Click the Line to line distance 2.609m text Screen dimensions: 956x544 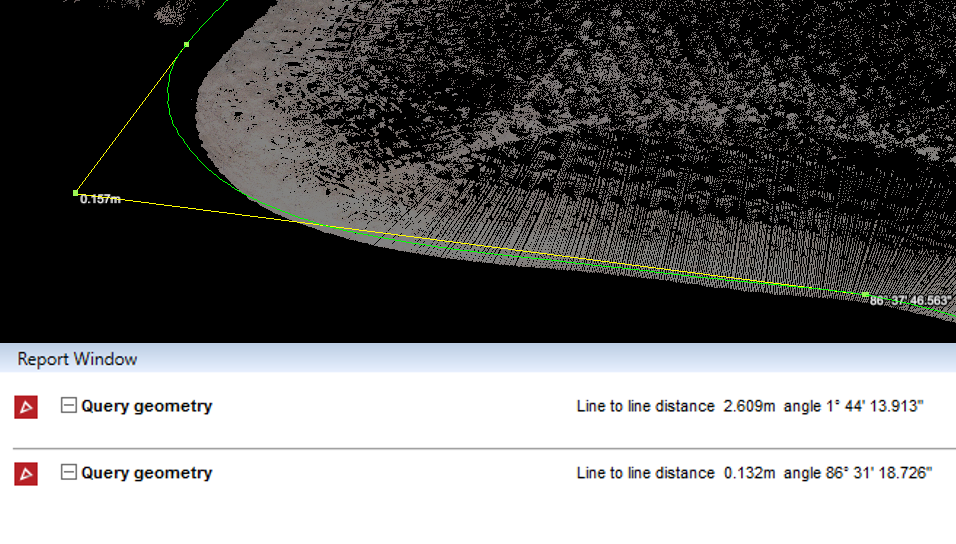pyautogui.click(x=676, y=406)
